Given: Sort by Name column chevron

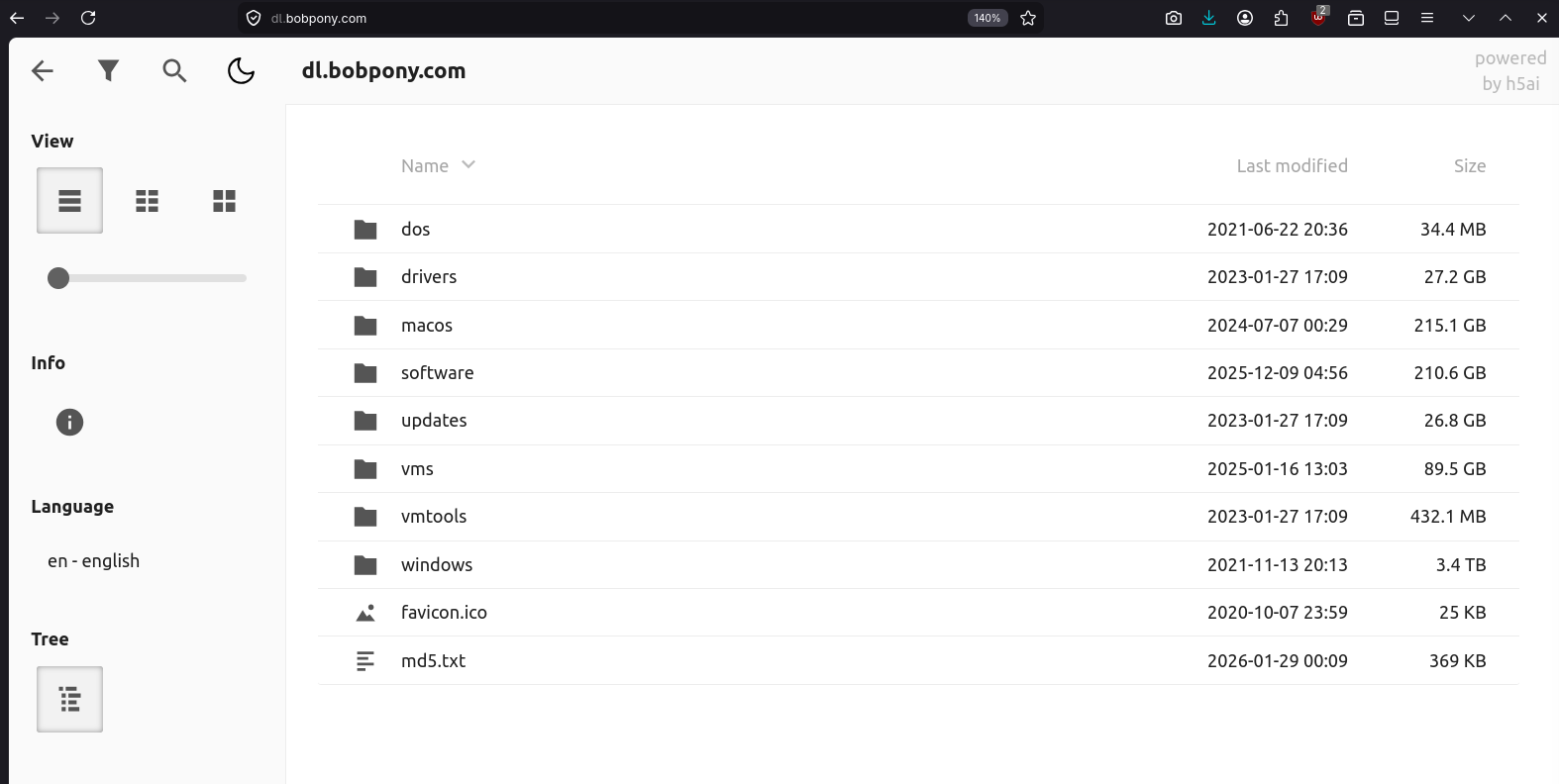Looking at the screenshot, I should [468, 164].
